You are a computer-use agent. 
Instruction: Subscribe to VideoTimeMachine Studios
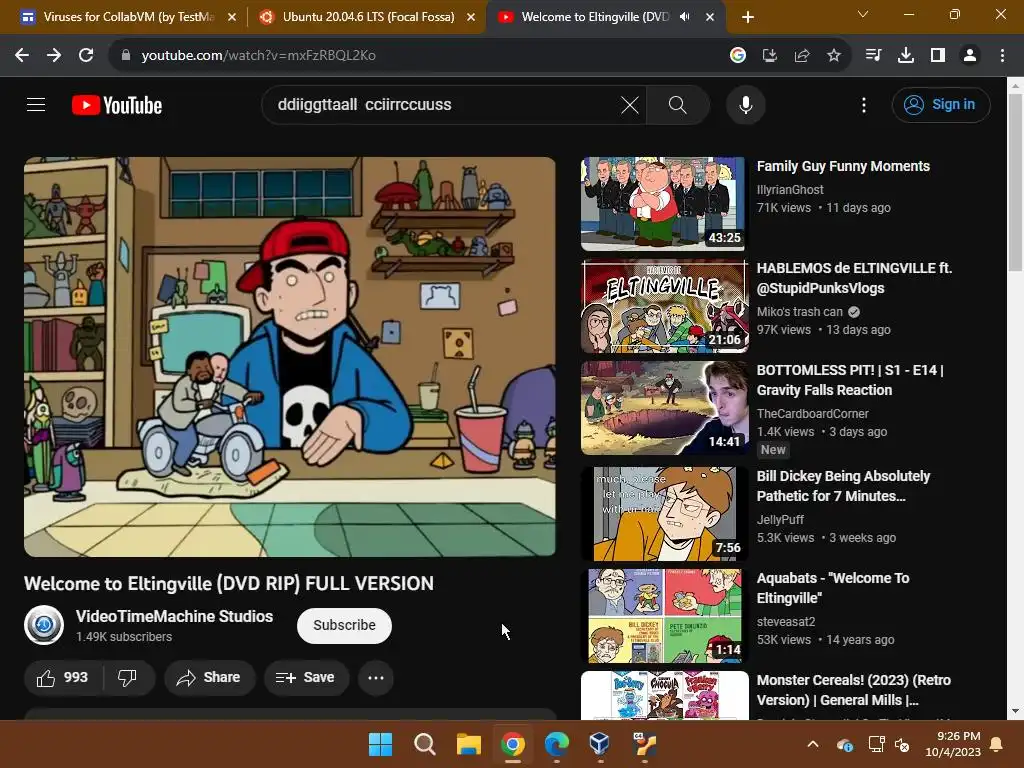pos(344,625)
